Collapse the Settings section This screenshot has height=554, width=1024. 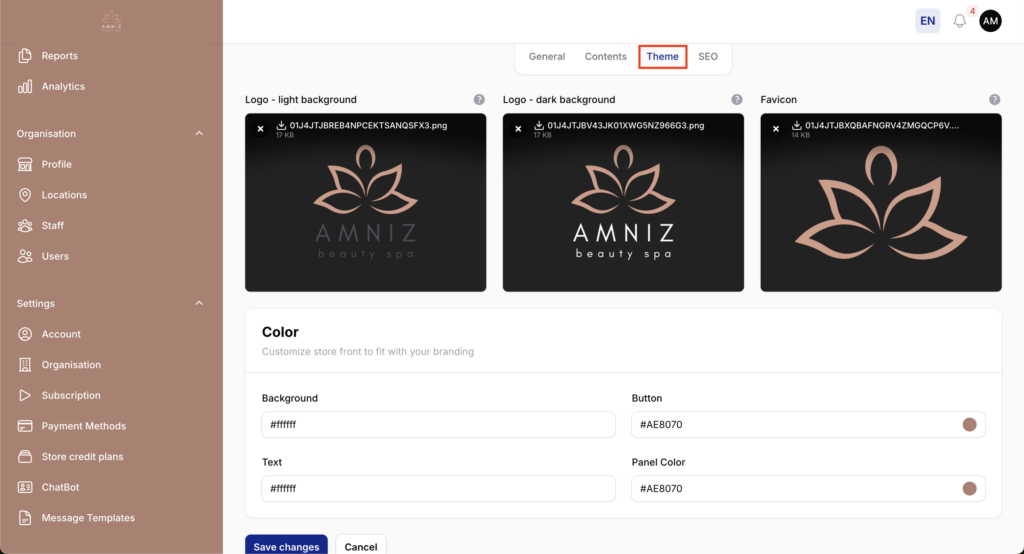point(198,304)
